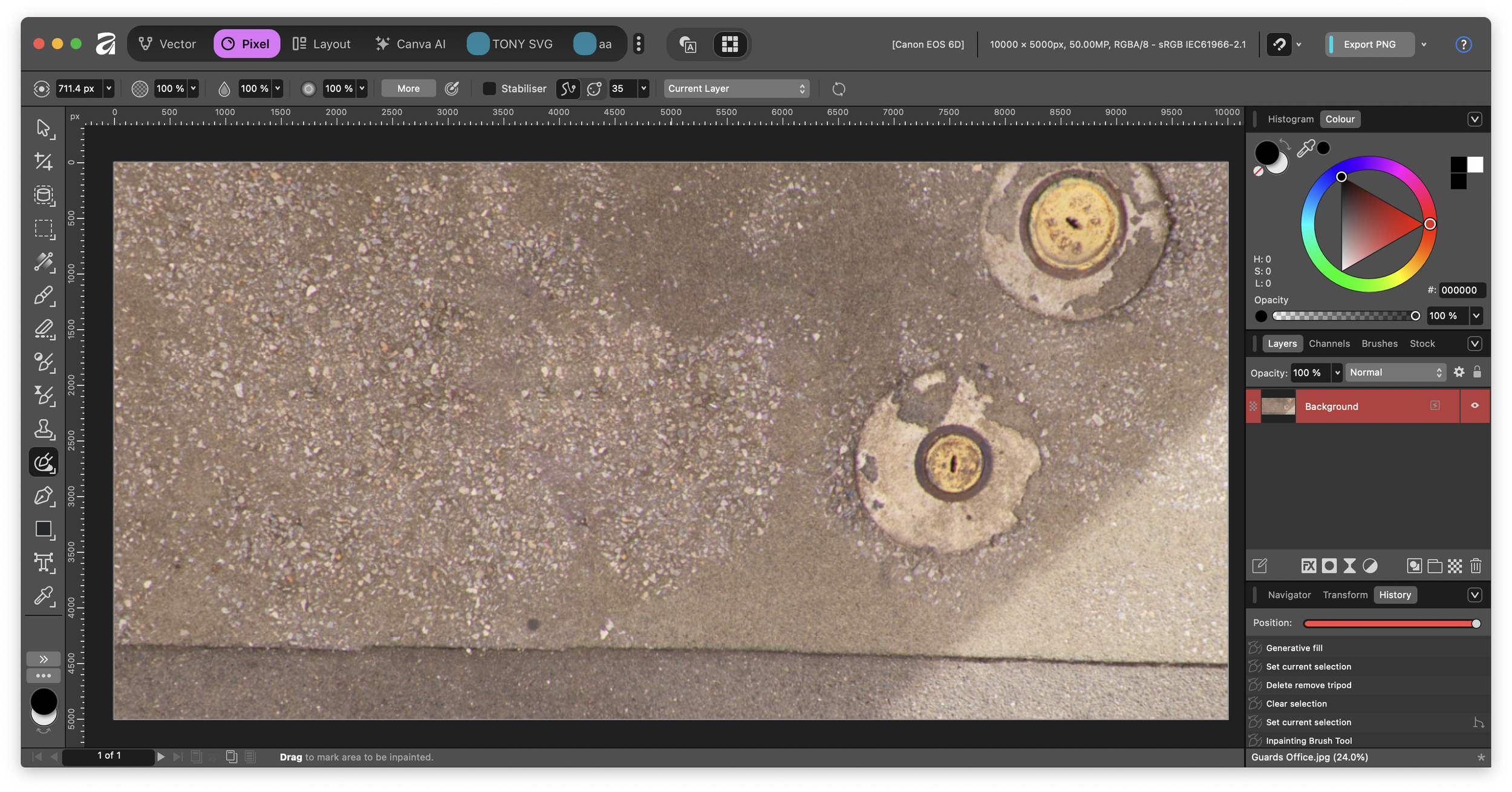Select the rectangular Marquee selection tool

point(43,229)
